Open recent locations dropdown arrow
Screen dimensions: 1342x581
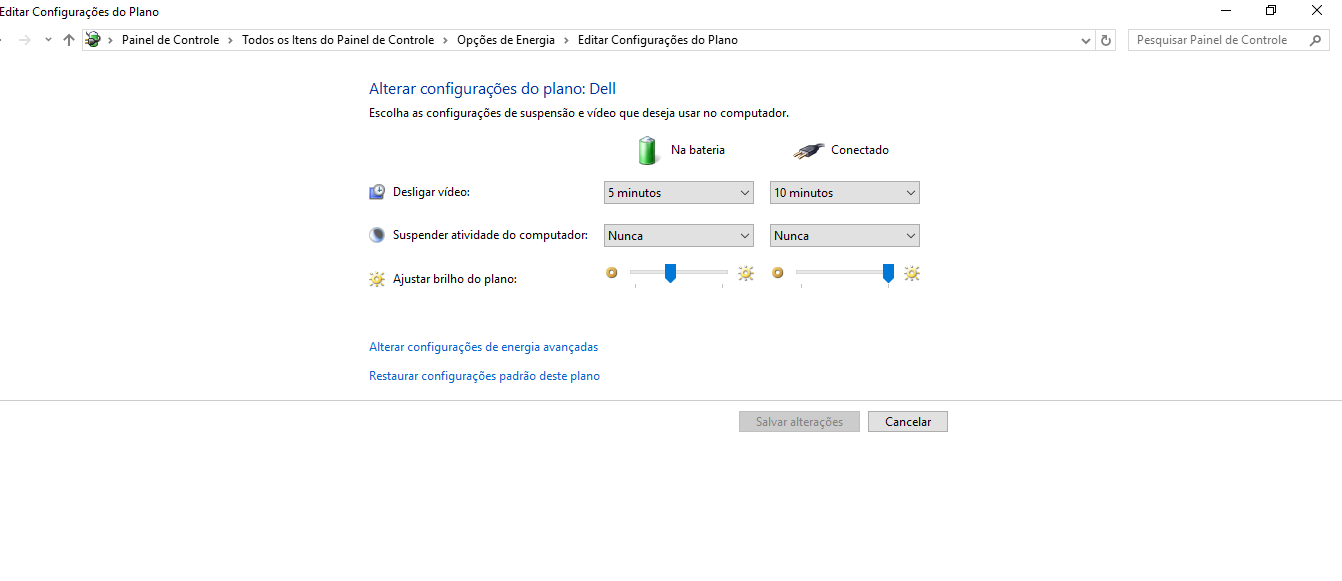click(47, 40)
